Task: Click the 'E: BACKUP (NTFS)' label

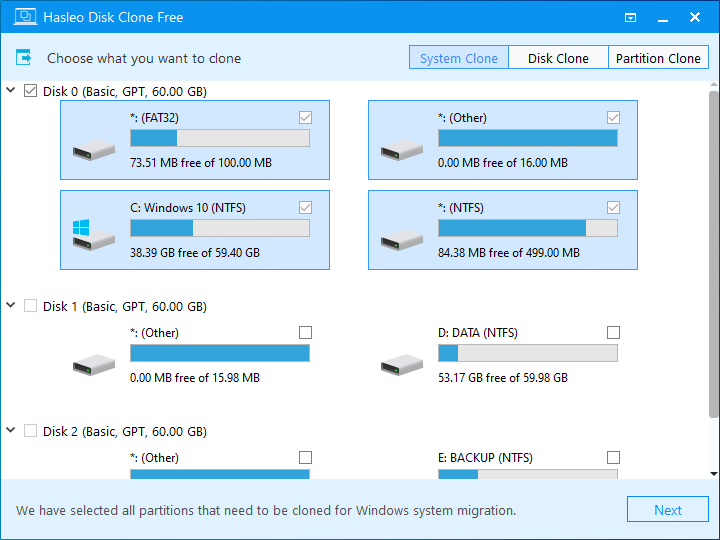Action: pyautogui.click(x=485, y=458)
